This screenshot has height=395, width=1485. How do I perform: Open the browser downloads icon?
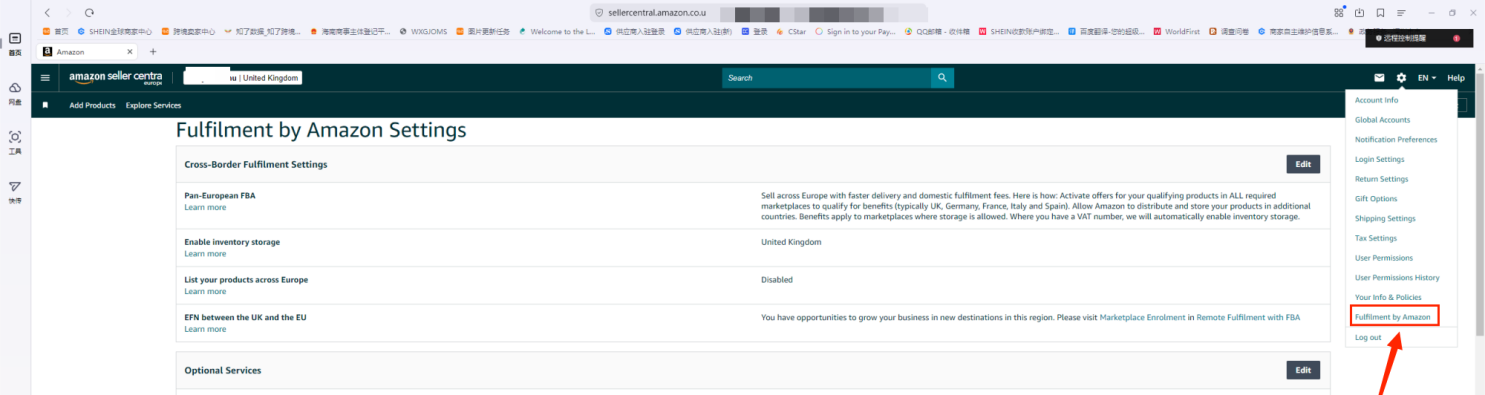click(x=1360, y=12)
